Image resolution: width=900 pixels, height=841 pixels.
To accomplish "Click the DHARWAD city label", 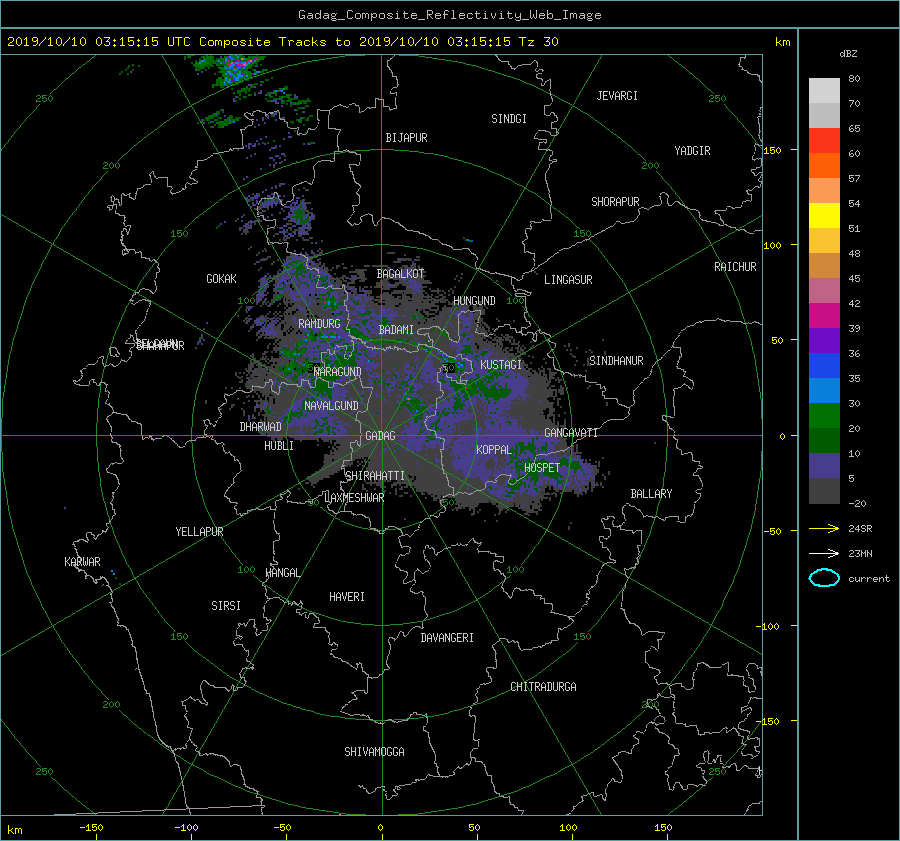I will click(260, 427).
